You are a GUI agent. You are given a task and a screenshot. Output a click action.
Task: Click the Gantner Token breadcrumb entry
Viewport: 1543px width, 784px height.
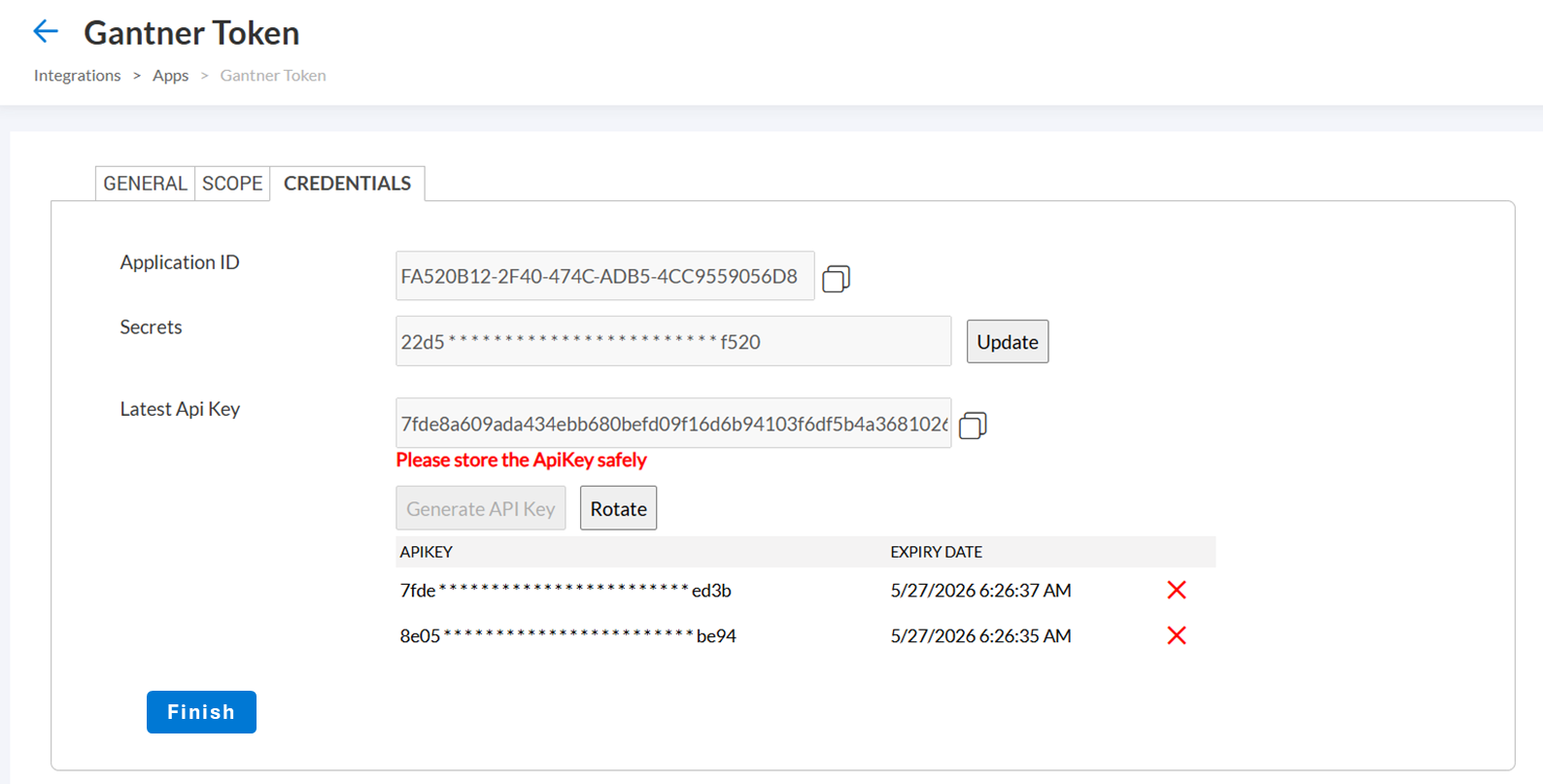point(273,75)
